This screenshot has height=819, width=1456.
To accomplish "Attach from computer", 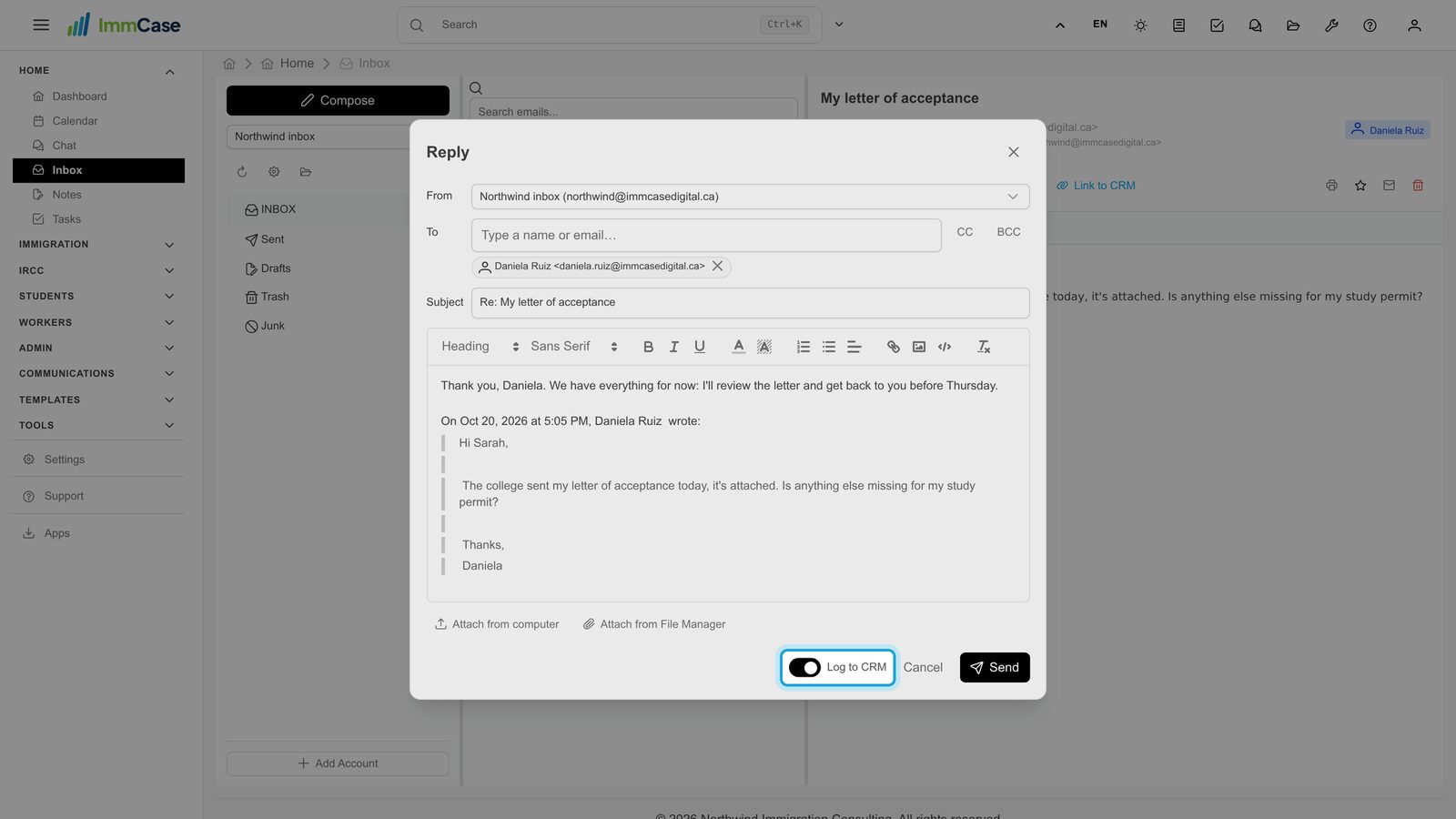I will point(497,624).
